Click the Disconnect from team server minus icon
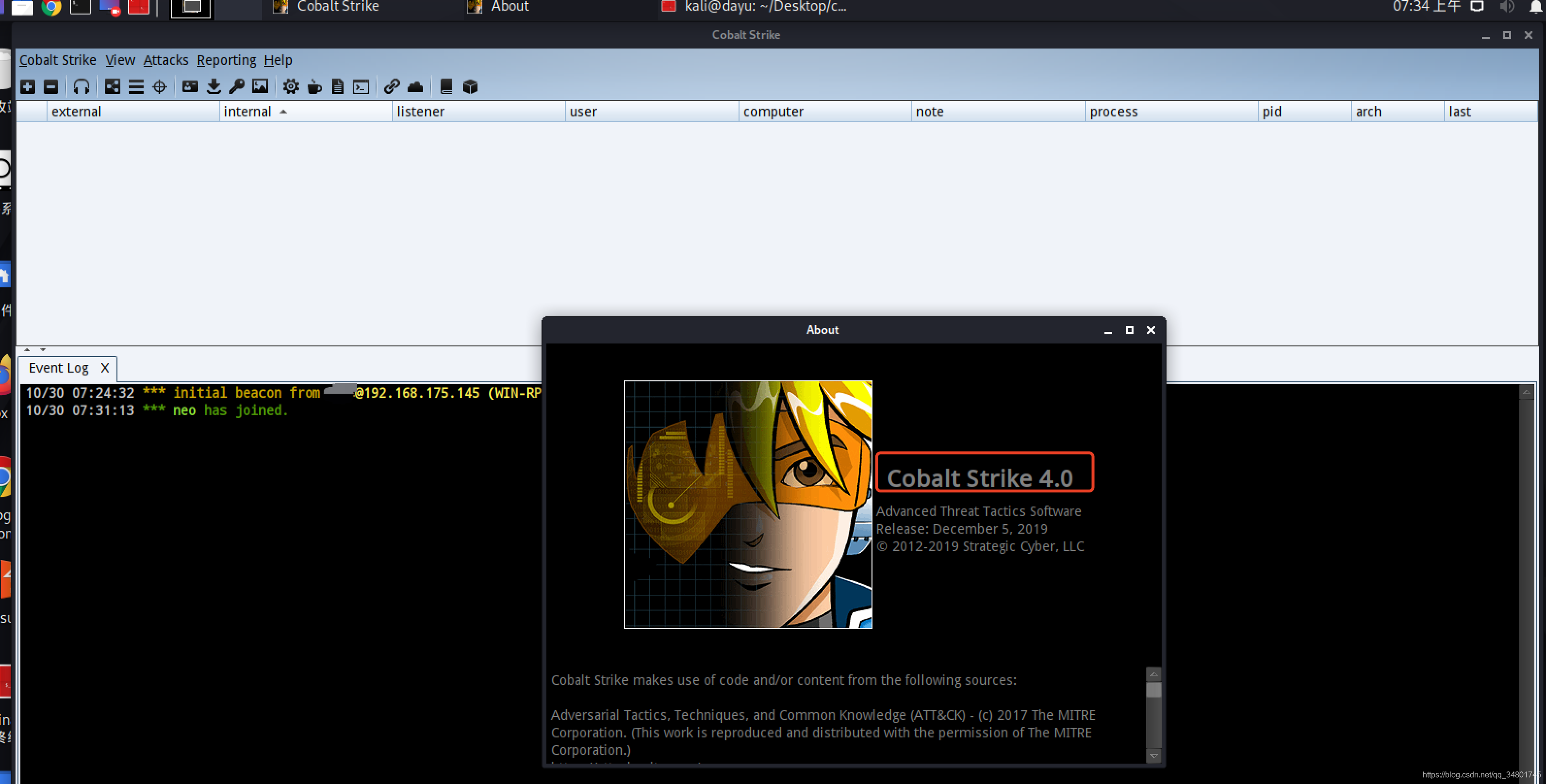The height and width of the screenshot is (784, 1546). pos(51,87)
